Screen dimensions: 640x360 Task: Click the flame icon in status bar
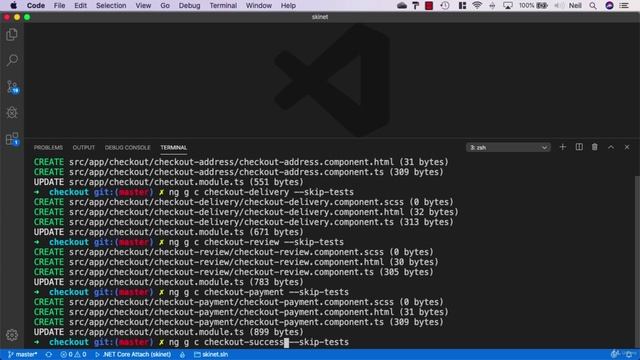point(182,354)
